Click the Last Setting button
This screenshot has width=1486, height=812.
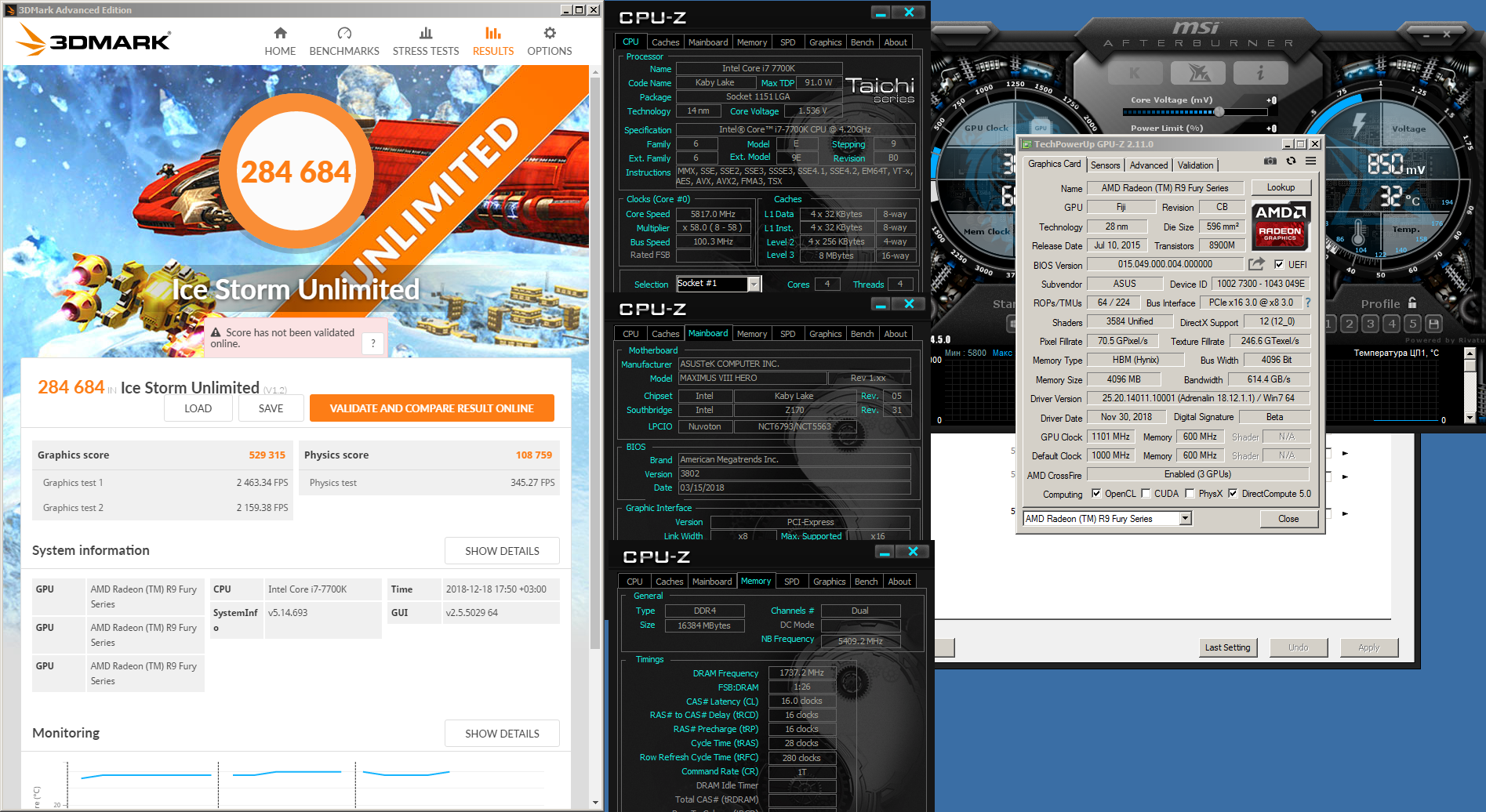tap(1227, 647)
